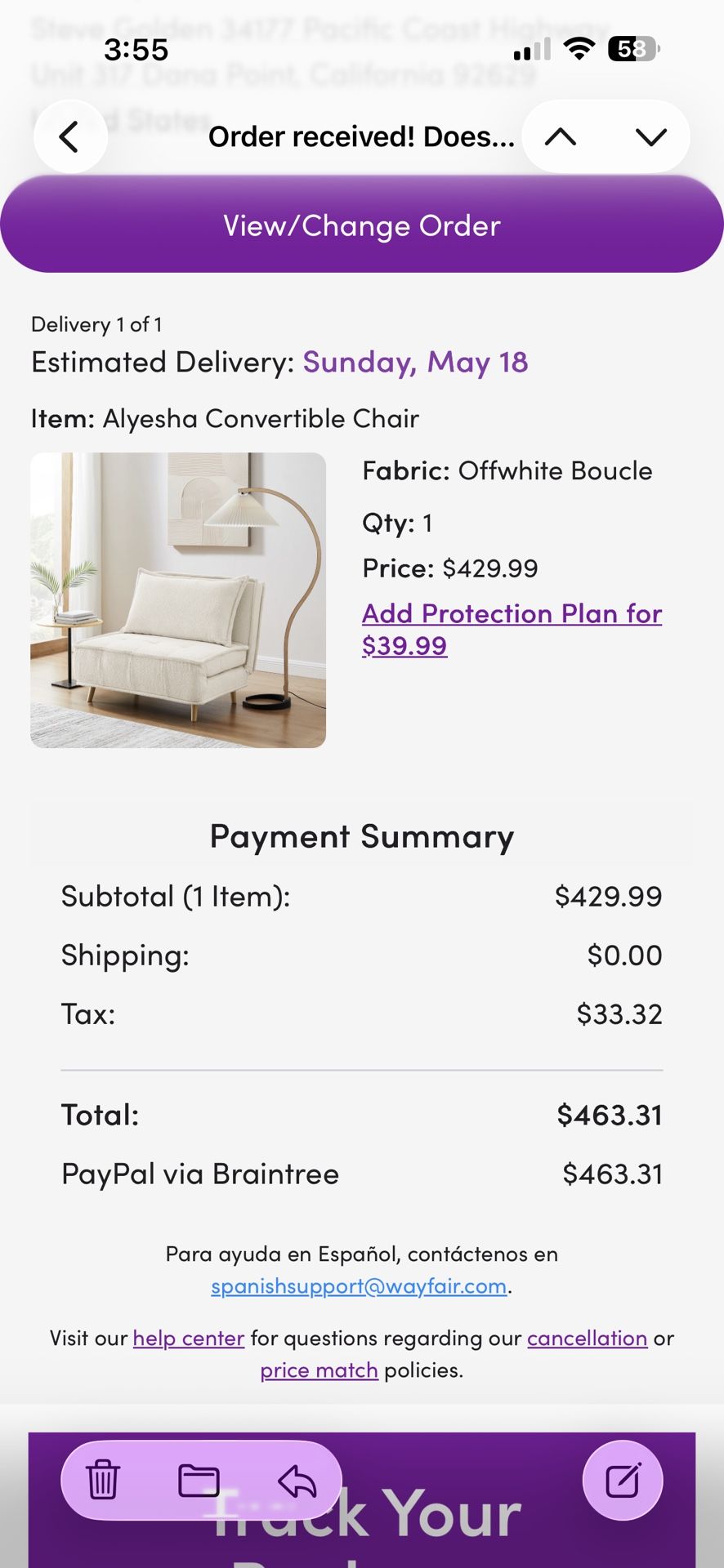Go to previous message with up chevron
724x1568 pixels.
(x=561, y=136)
